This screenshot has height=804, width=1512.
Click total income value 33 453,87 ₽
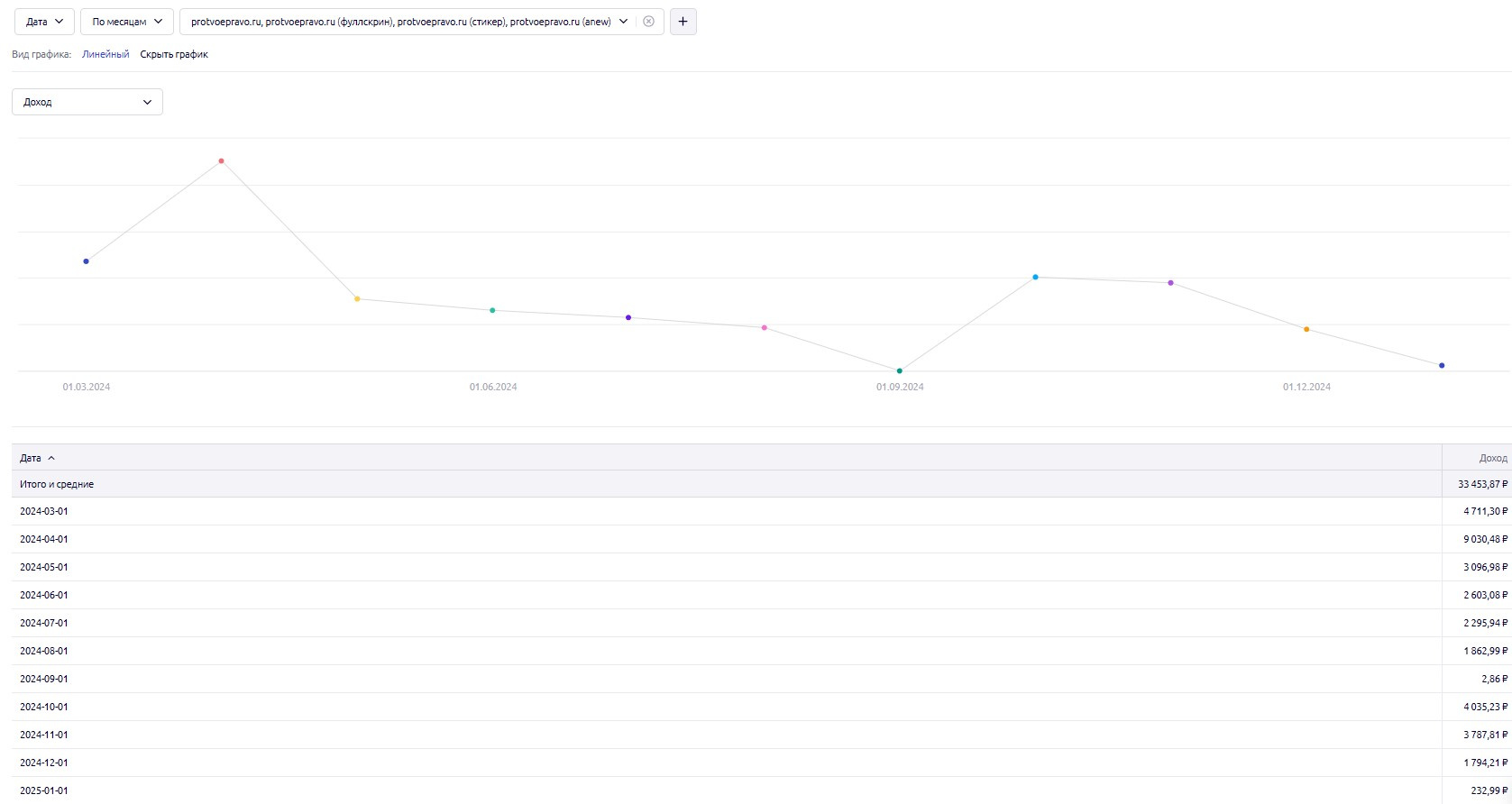coord(1482,484)
